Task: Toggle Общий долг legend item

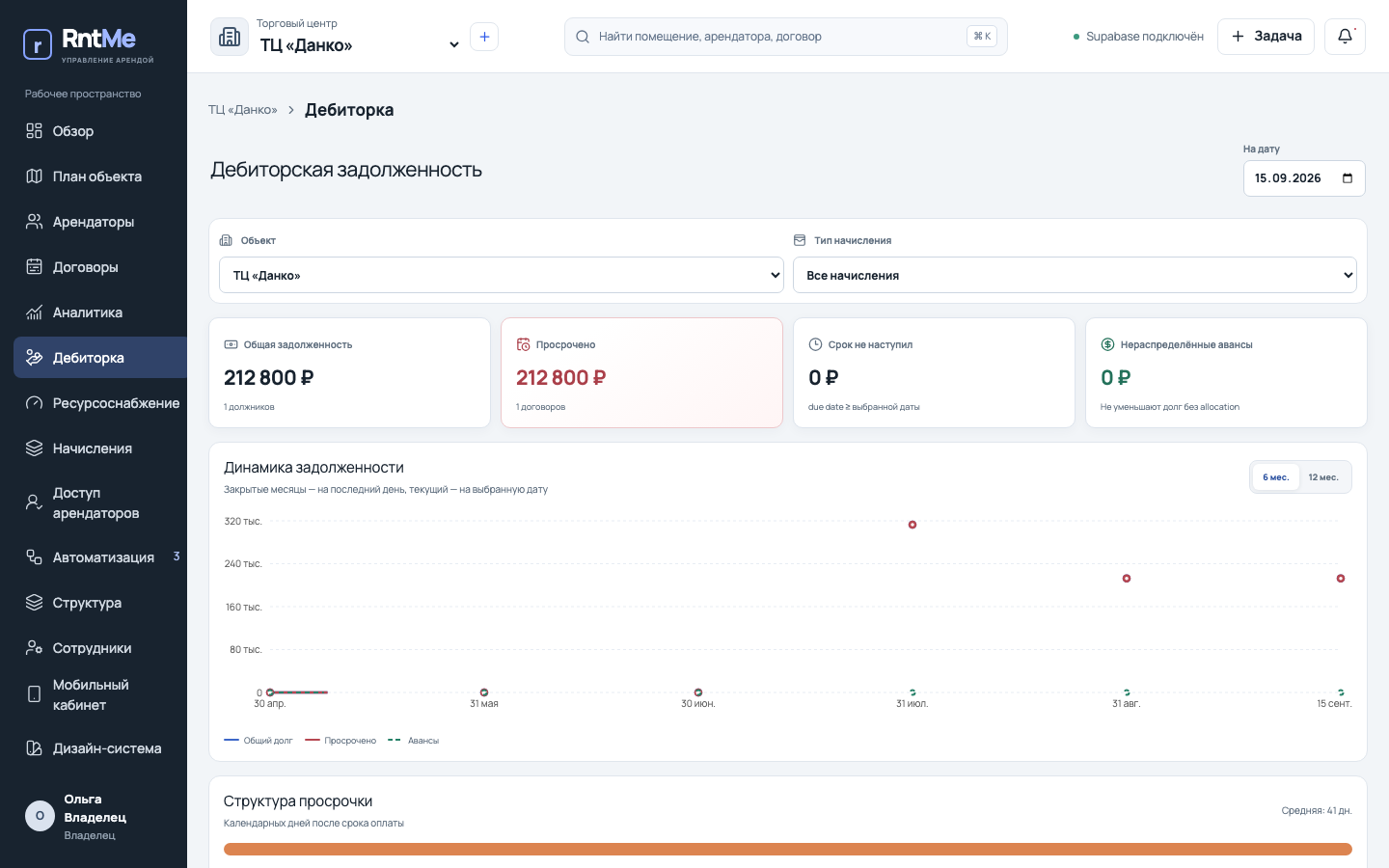Action: coord(259,741)
